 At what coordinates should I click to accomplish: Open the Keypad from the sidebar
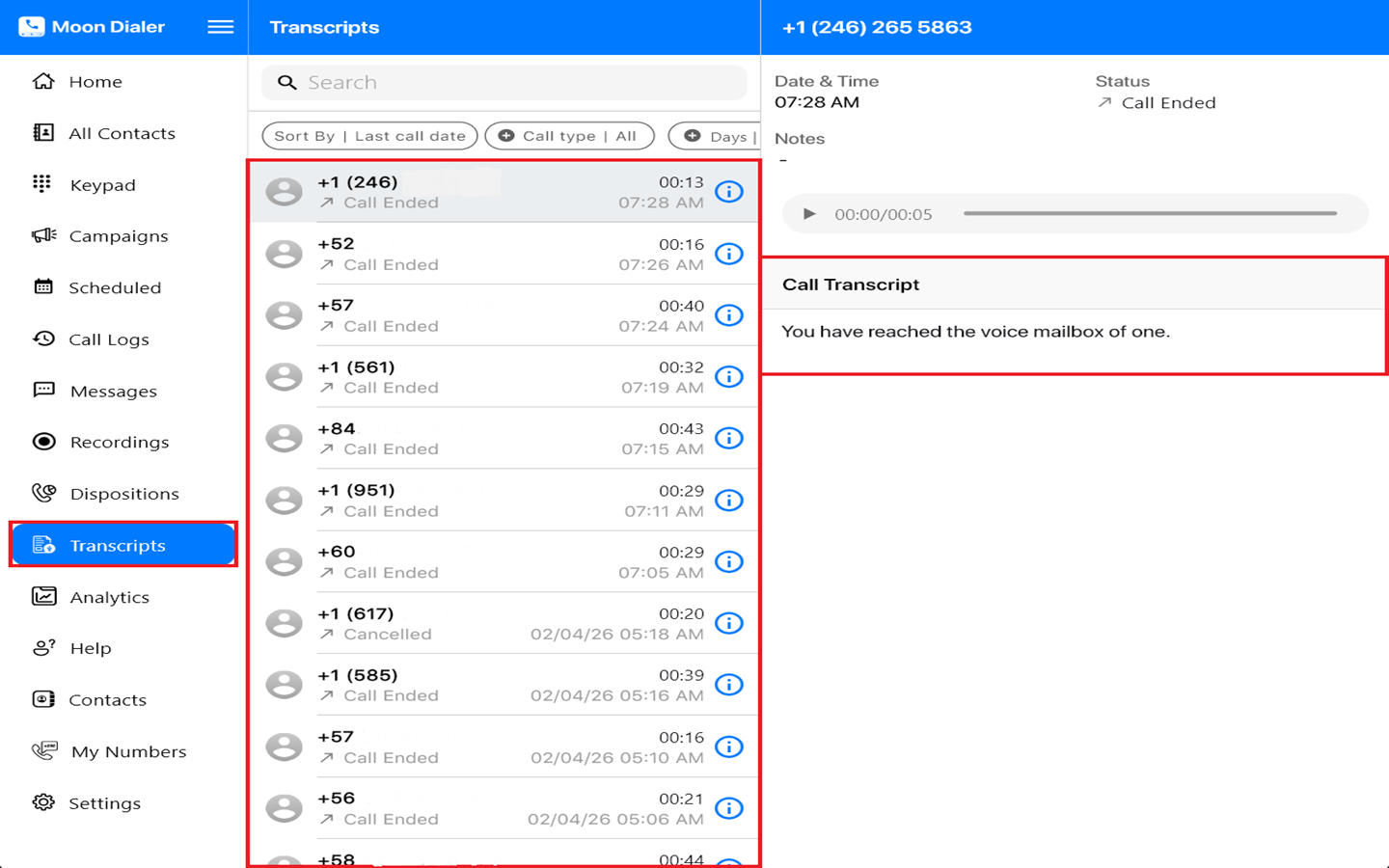pos(101,185)
